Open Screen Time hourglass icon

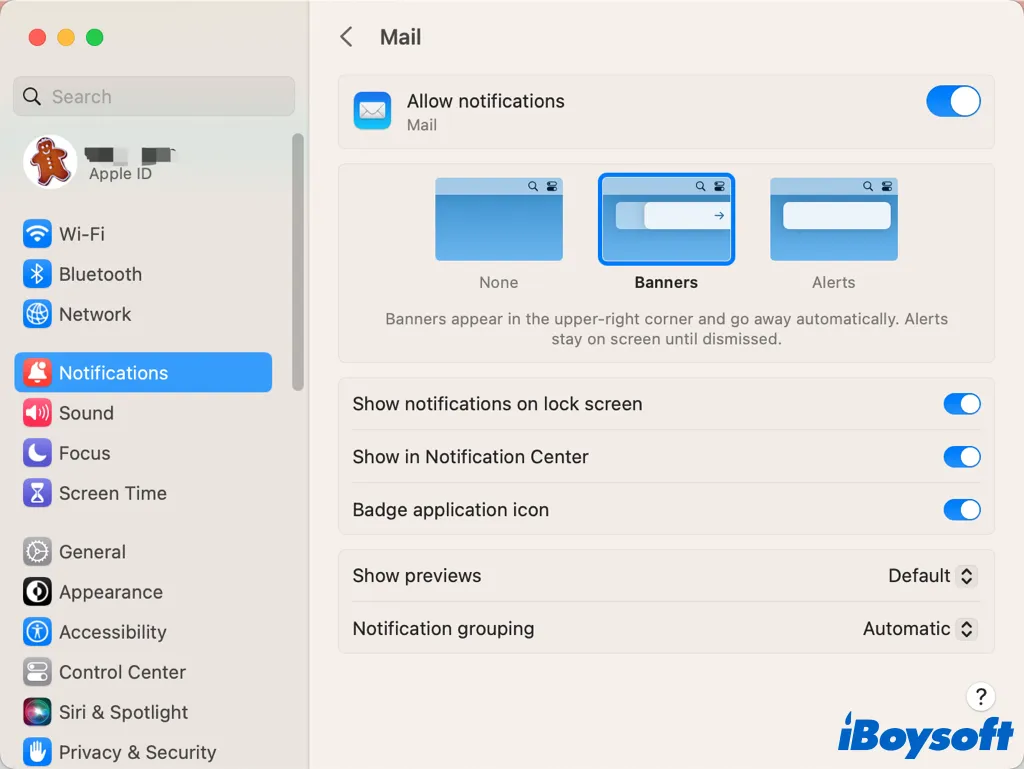coord(37,493)
